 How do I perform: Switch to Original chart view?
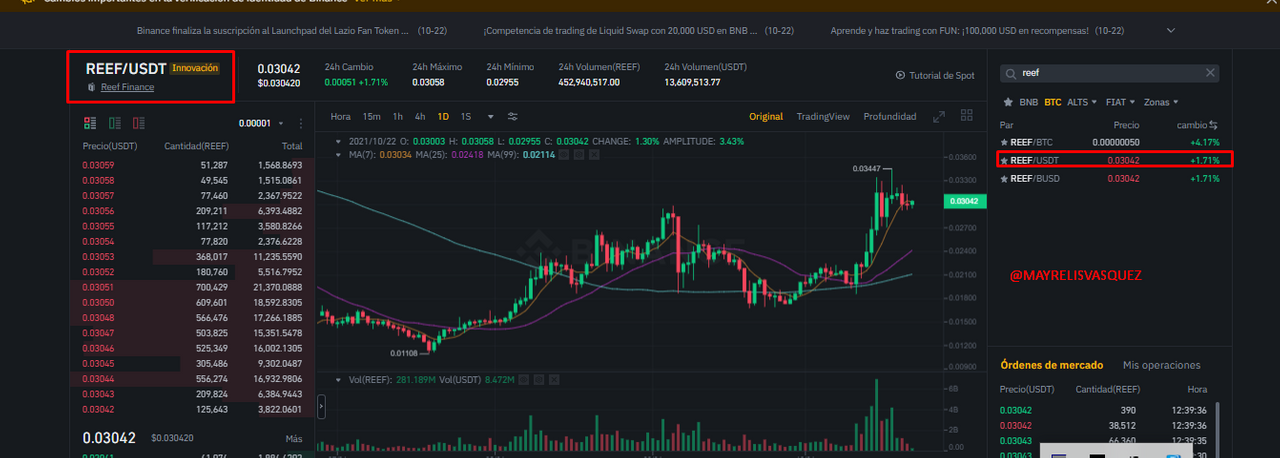[766, 116]
